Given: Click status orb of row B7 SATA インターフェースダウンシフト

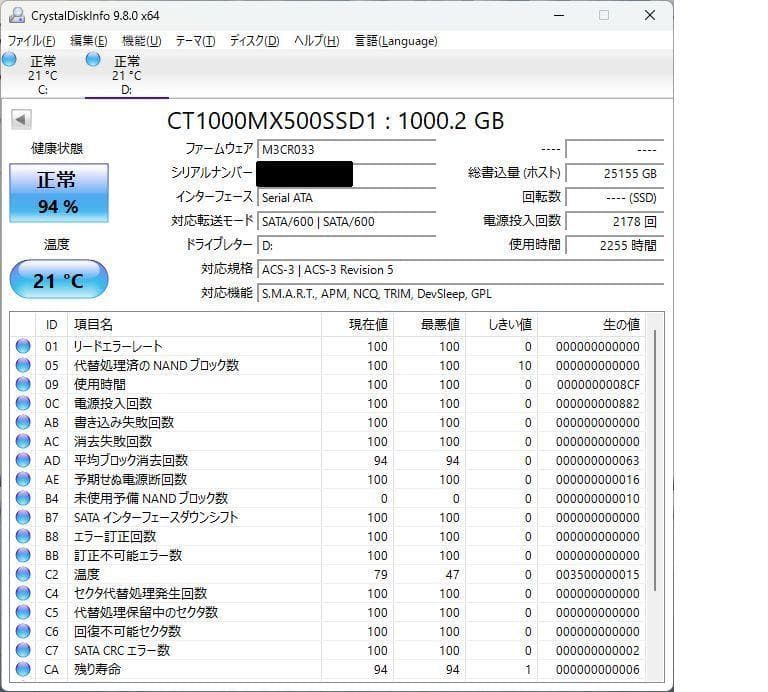Looking at the screenshot, I should [23, 517].
